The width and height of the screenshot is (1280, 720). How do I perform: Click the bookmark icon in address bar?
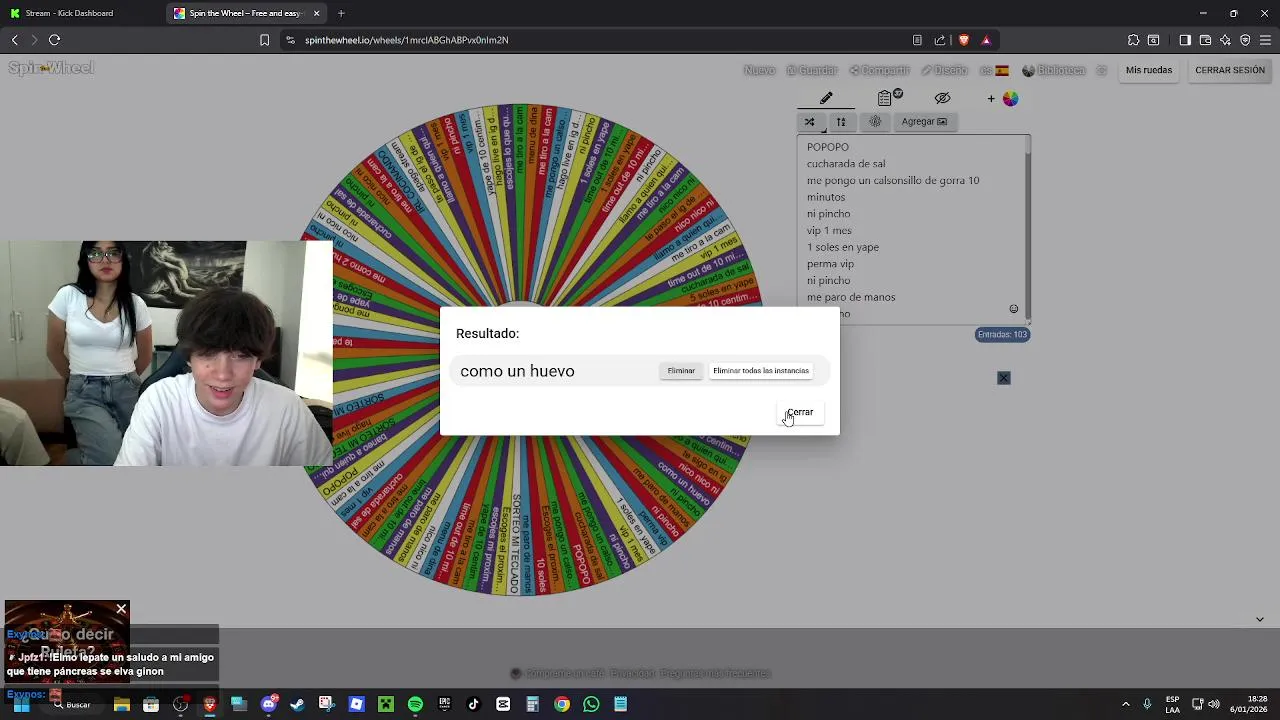click(x=264, y=40)
